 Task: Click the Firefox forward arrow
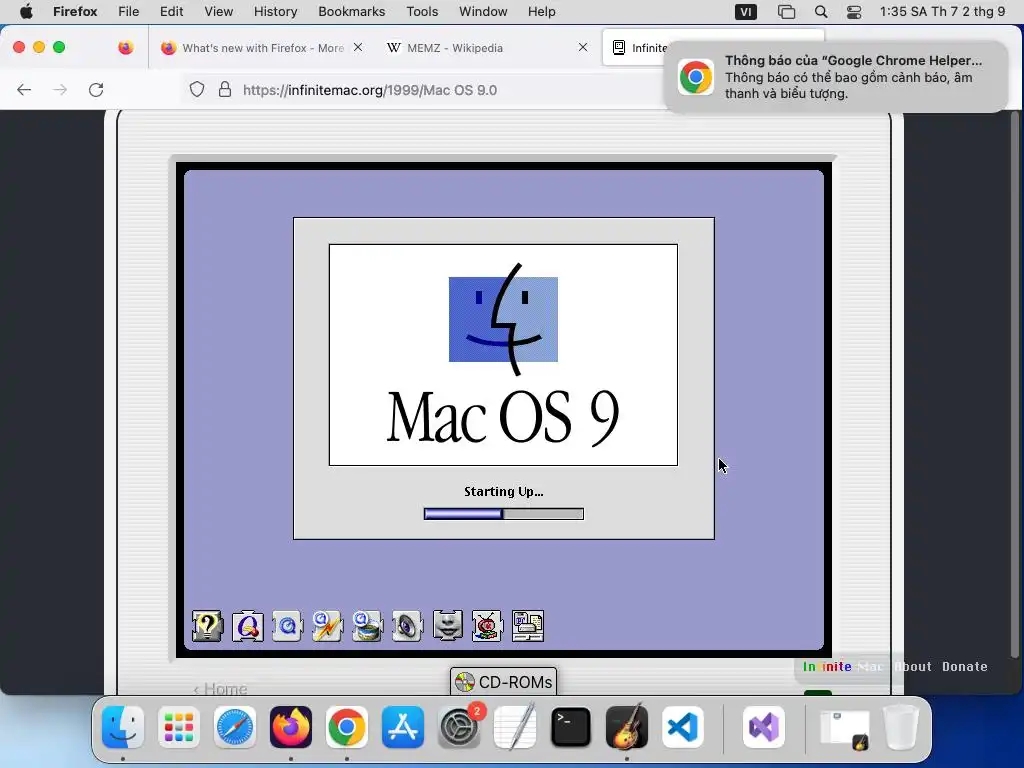click(x=60, y=89)
